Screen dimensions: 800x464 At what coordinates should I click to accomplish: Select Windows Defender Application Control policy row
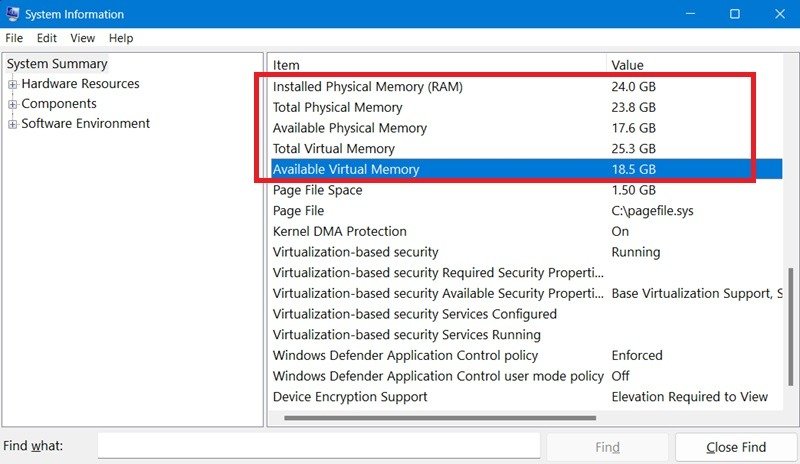(526, 355)
